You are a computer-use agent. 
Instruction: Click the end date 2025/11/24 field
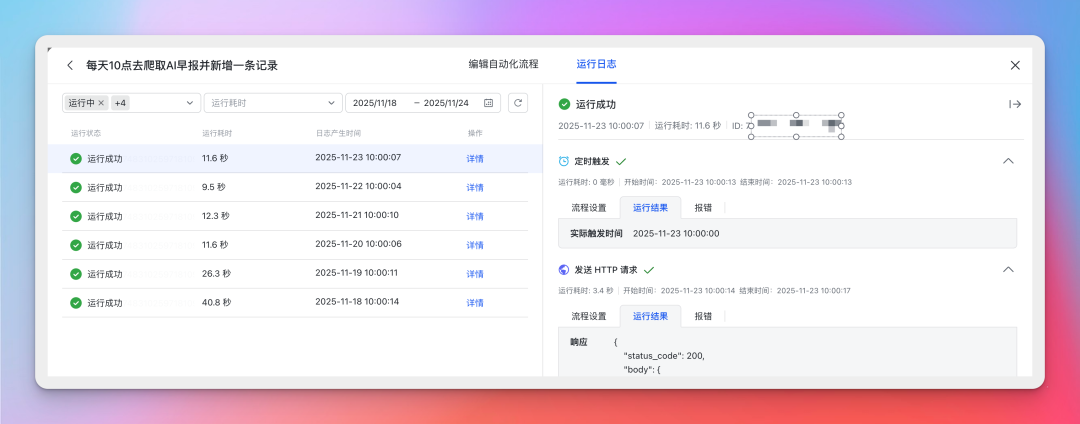coord(446,103)
